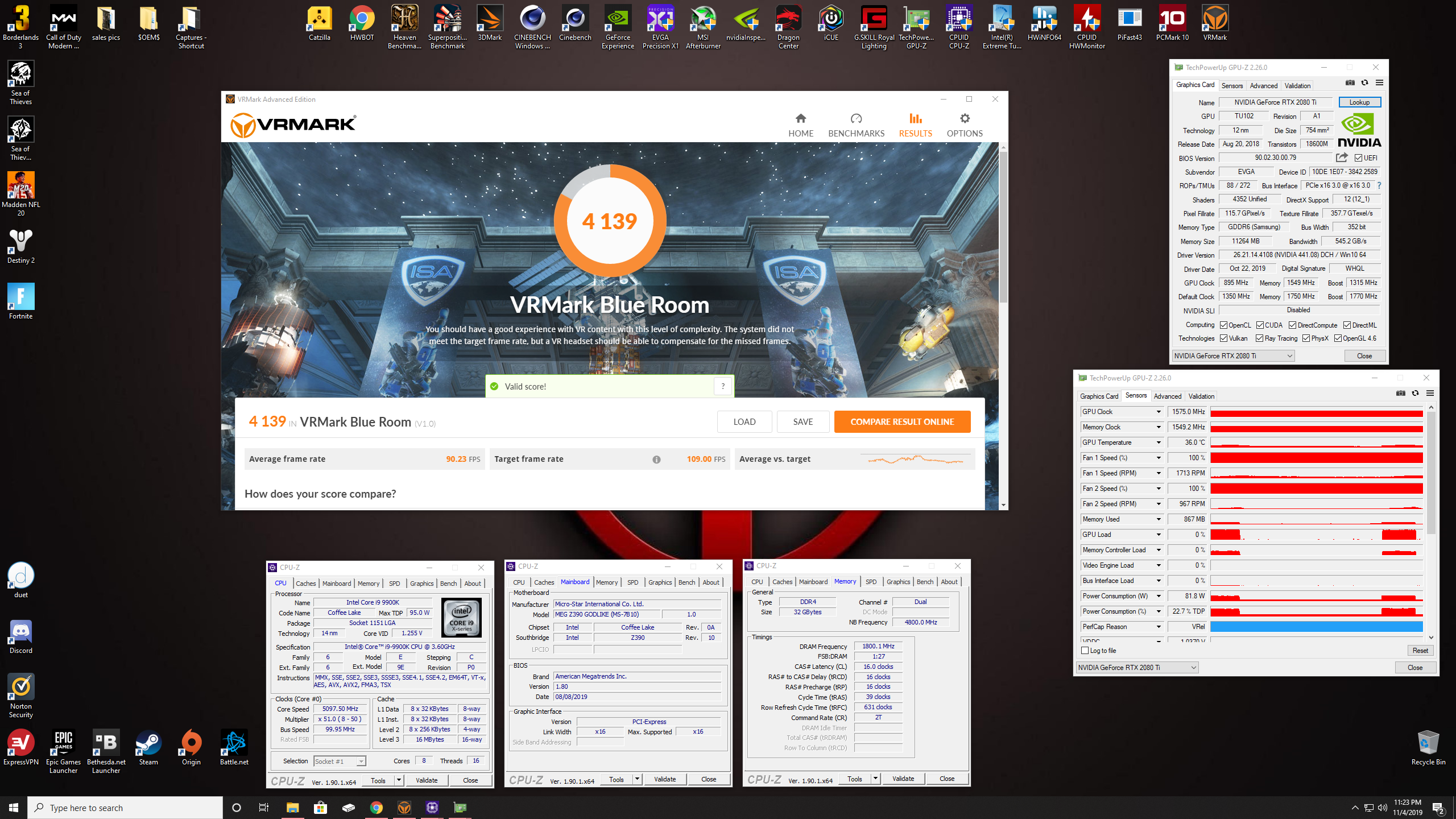The height and width of the screenshot is (819, 1456).
Task: Expand Power Consumption (W) sensor dropdown
Action: tap(1158, 596)
